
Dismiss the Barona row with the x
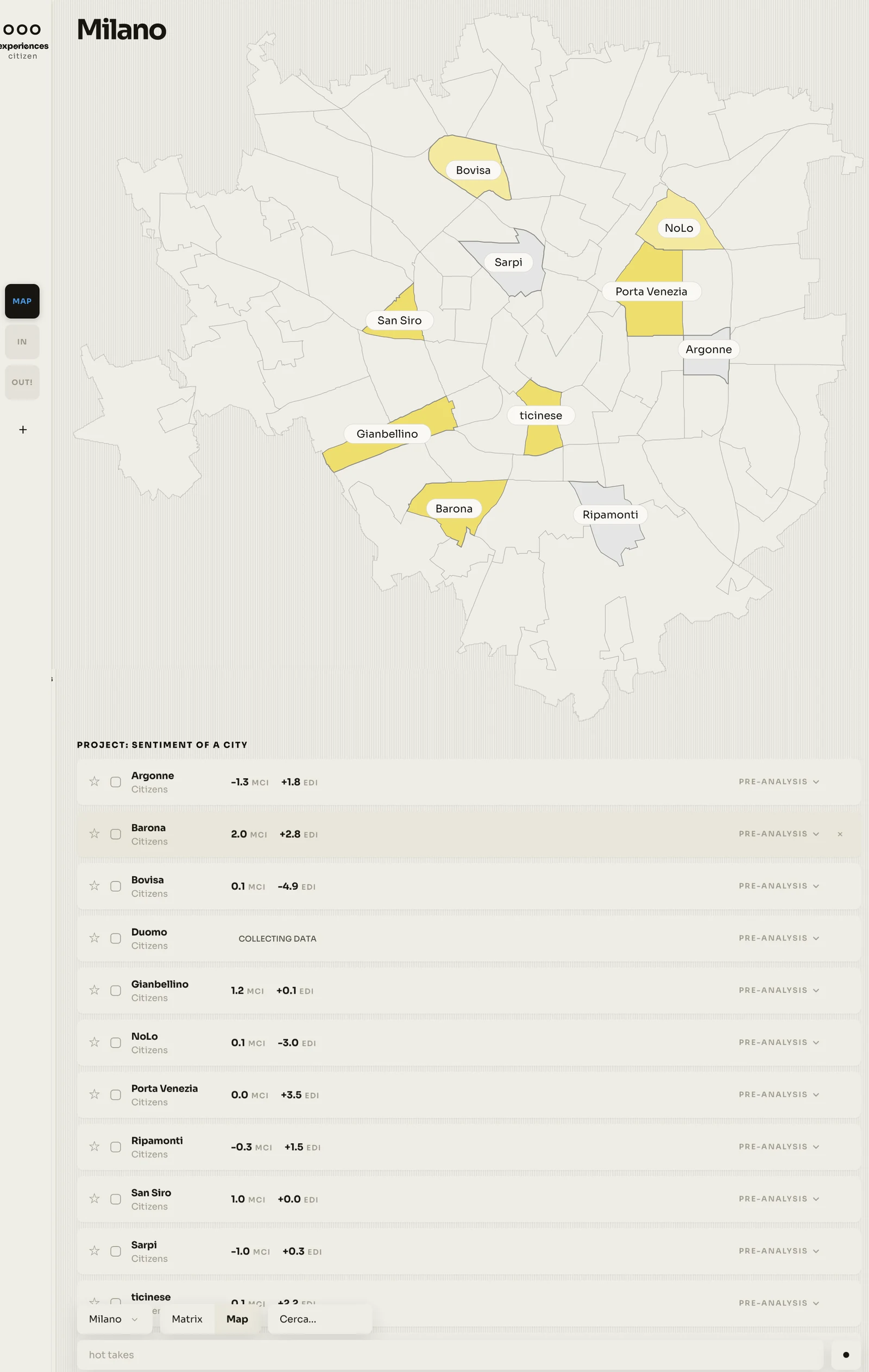coord(840,834)
